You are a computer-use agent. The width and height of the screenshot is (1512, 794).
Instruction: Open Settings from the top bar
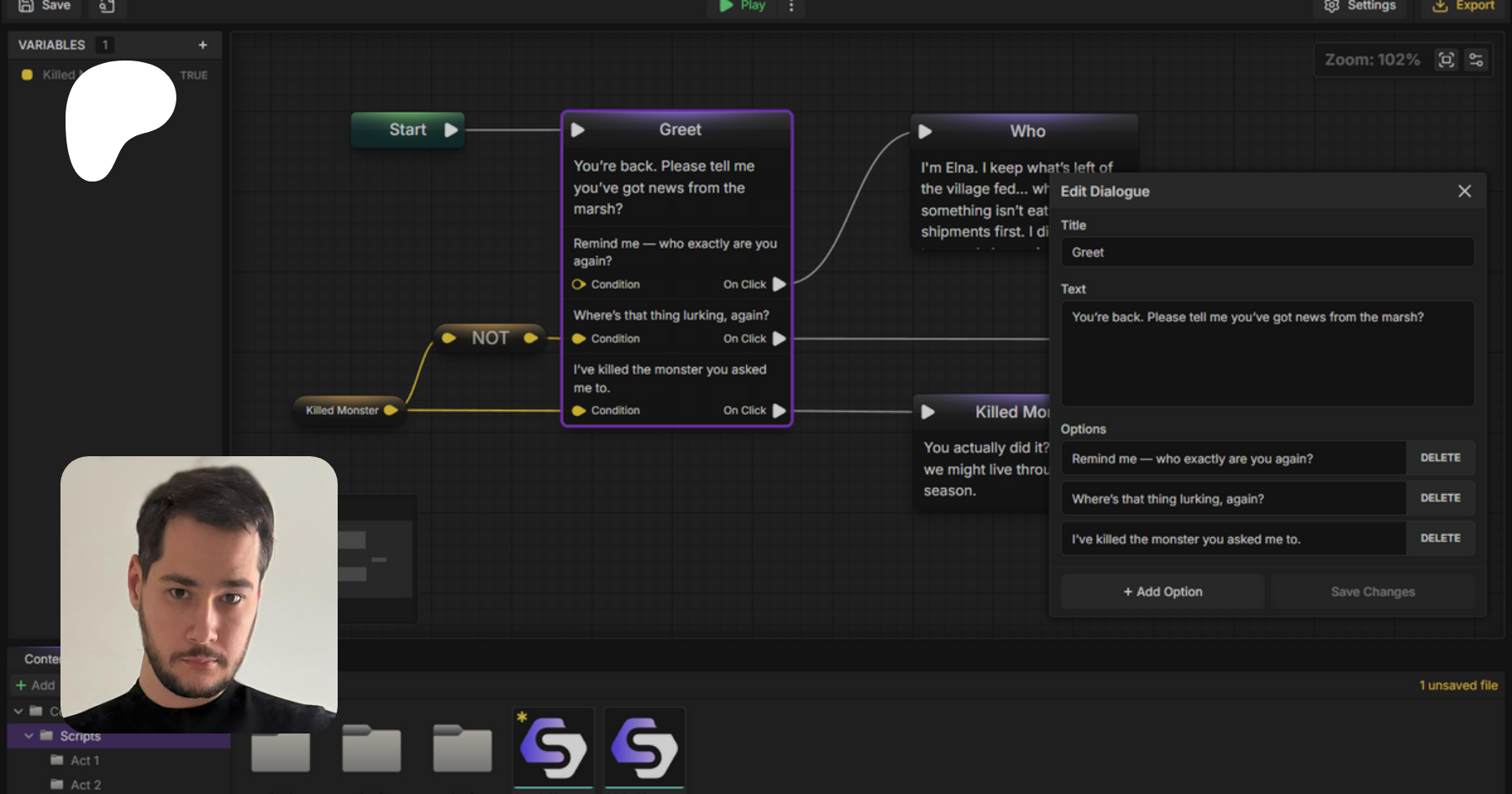tap(1360, 7)
